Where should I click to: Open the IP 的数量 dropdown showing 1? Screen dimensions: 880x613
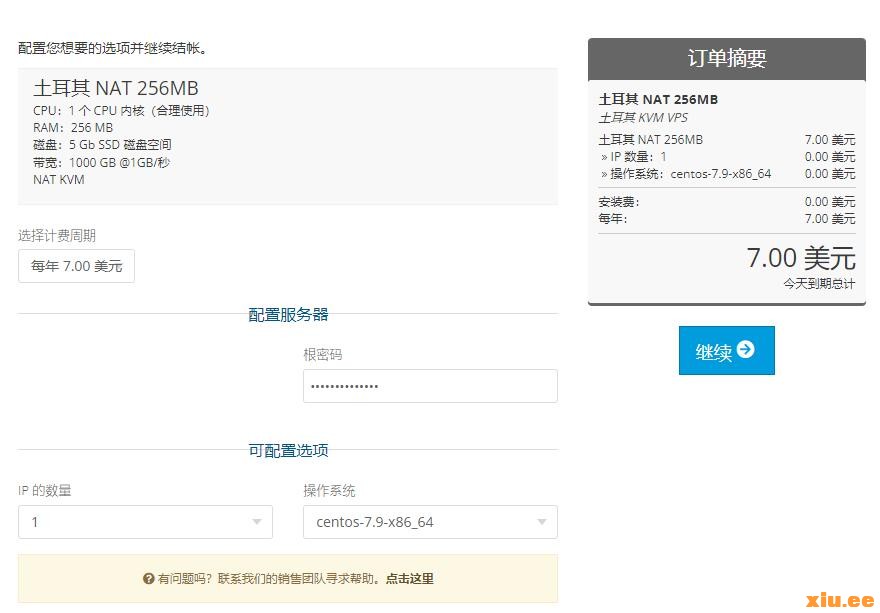click(x=145, y=522)
